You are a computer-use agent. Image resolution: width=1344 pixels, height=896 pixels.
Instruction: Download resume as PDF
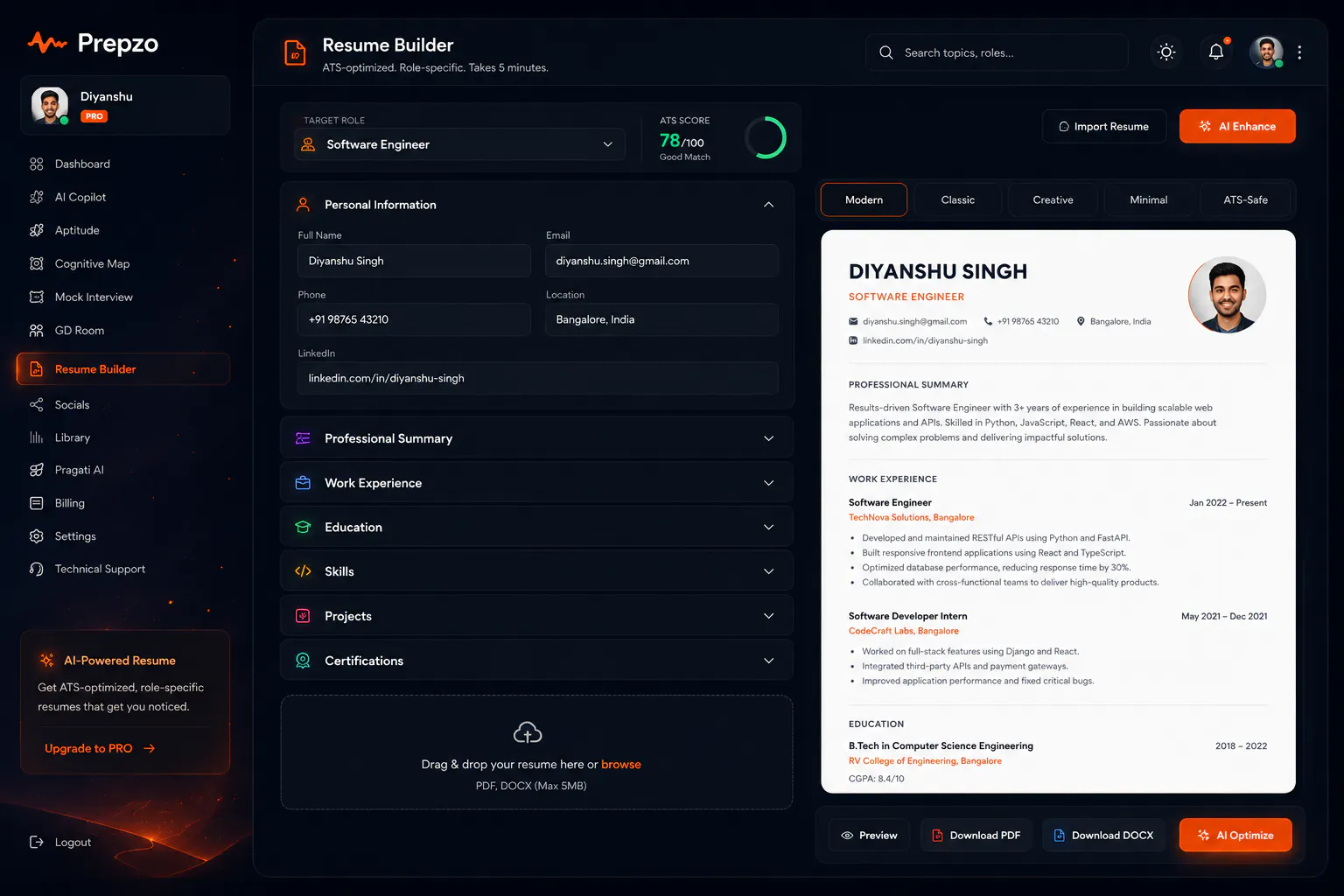point(976,836)
